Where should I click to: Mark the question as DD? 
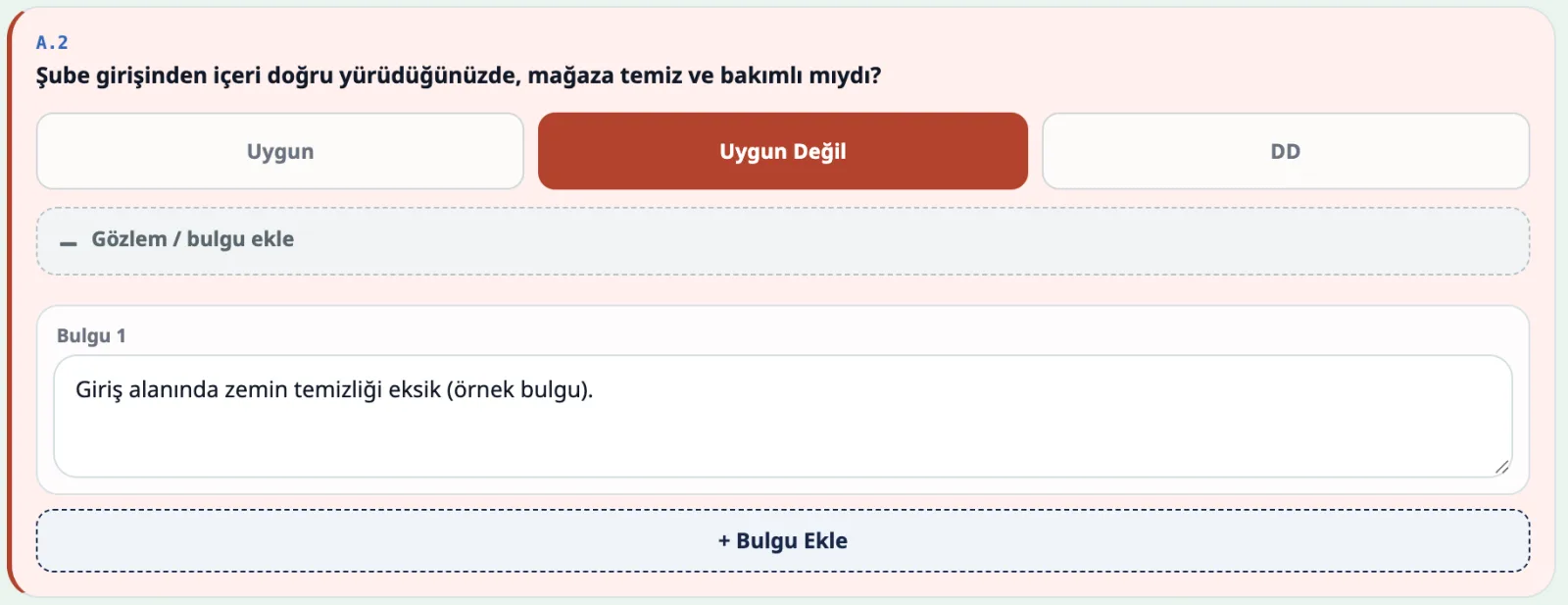[1286, 151]
